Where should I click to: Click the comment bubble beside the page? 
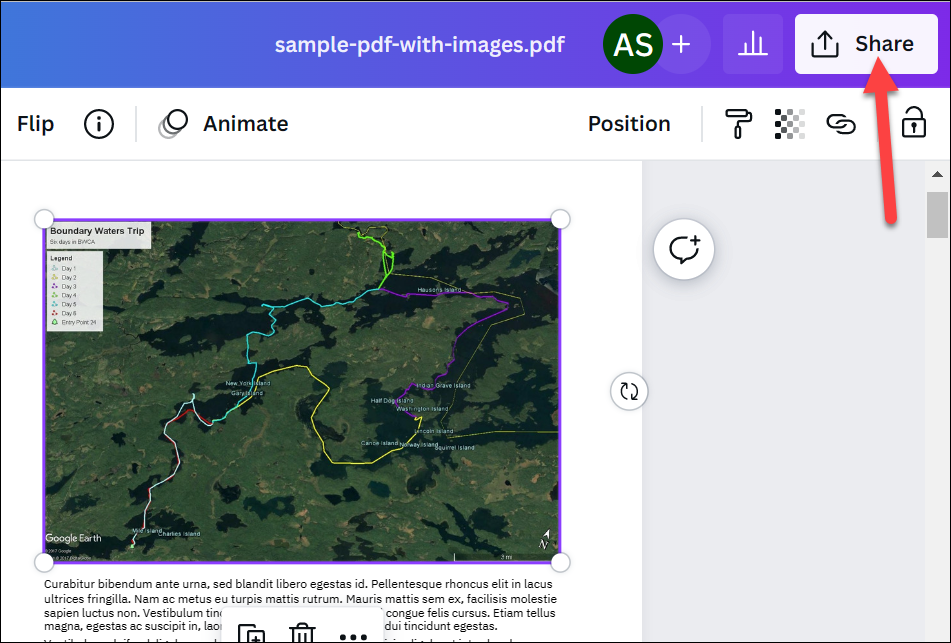[683, 249]
